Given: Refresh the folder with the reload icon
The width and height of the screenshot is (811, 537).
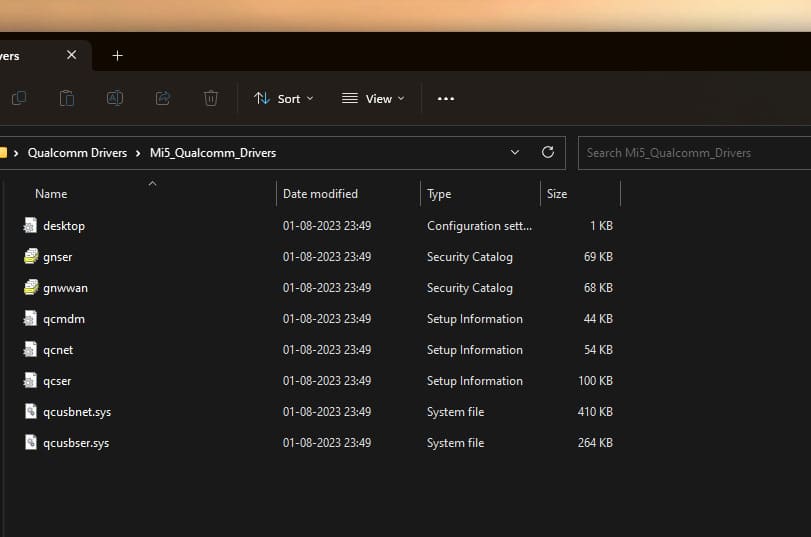Looking at the screenshot, I should 548,152.
